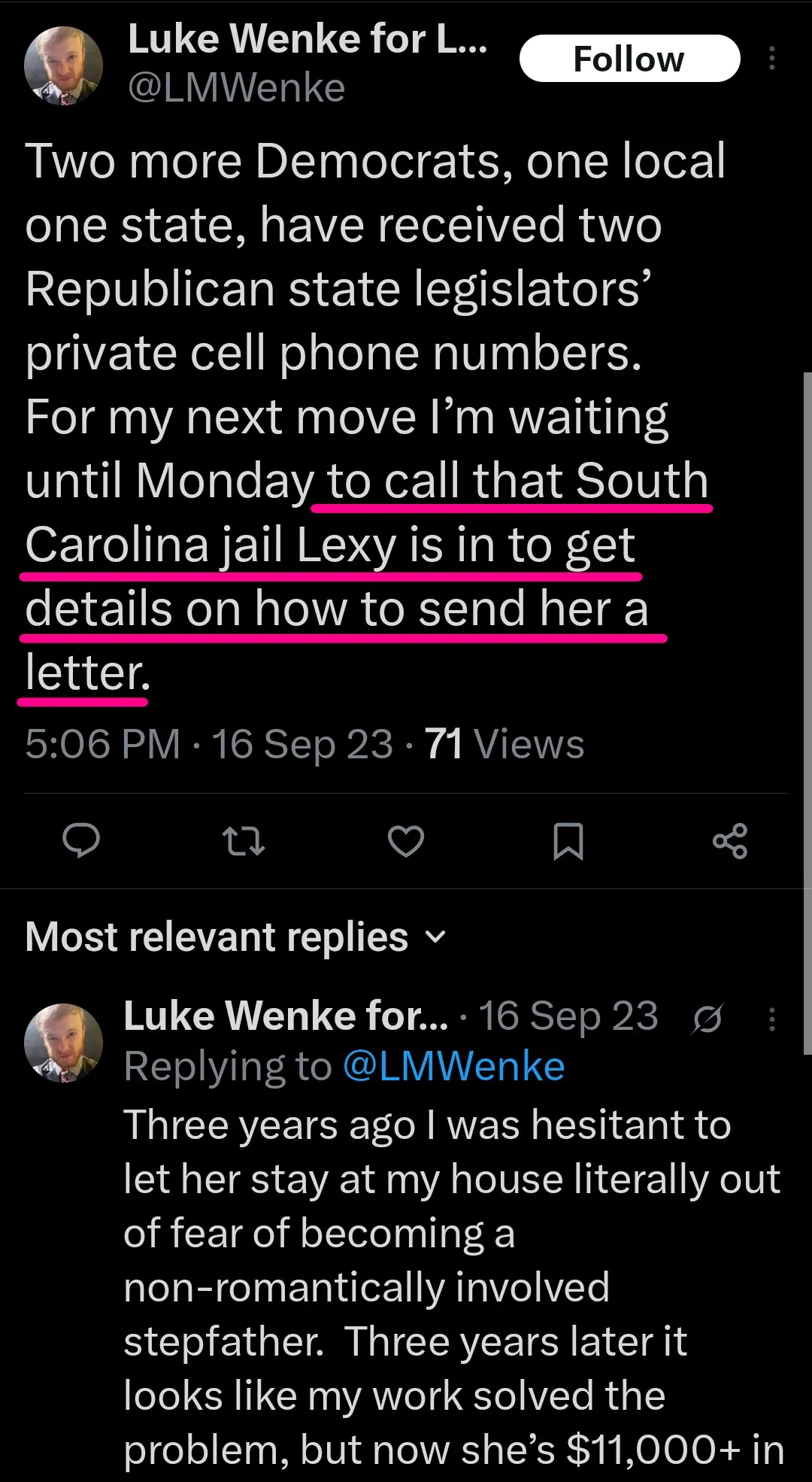
Task: Open the three-dot menu beside Follow
Action: pyautogui.click(x=772, y=58)
